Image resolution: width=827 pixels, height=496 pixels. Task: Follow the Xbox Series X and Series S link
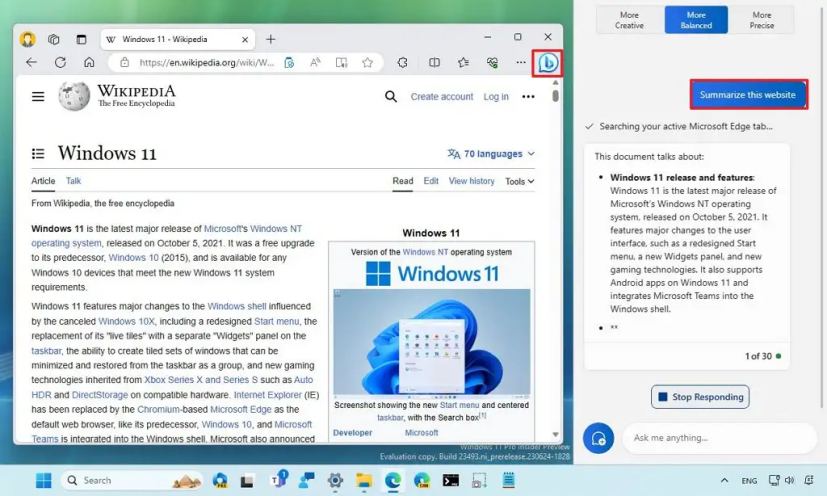[201, 379]
